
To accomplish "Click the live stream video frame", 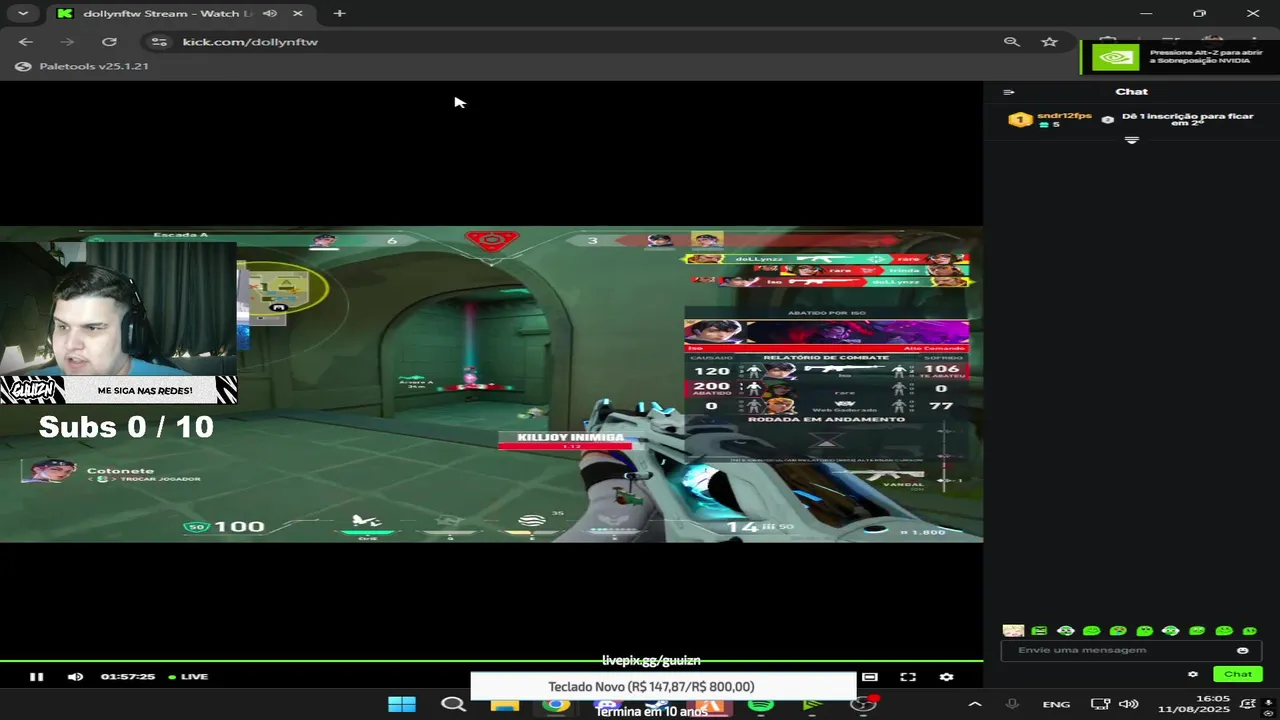I will 491,384.
